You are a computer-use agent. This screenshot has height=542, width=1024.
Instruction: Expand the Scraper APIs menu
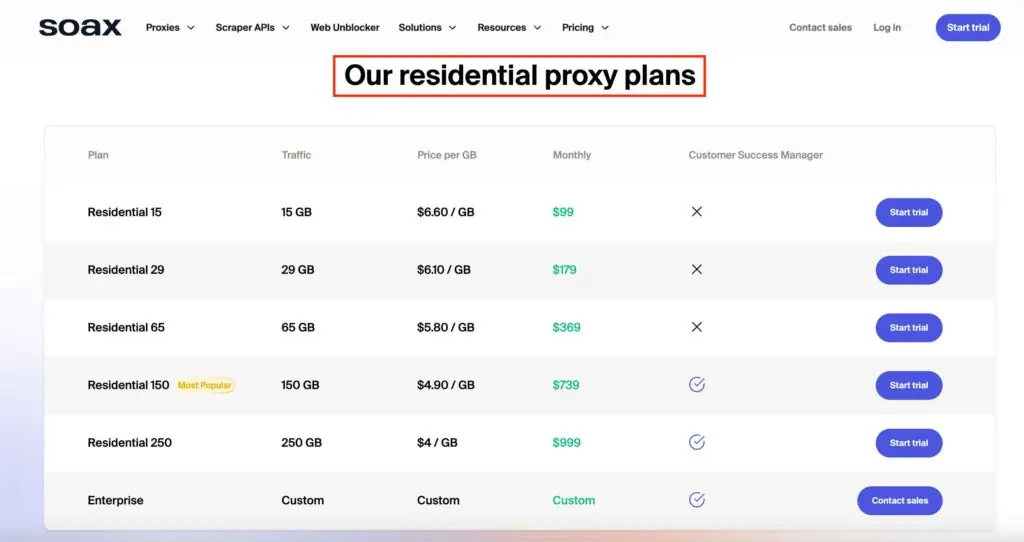point(252,27)
